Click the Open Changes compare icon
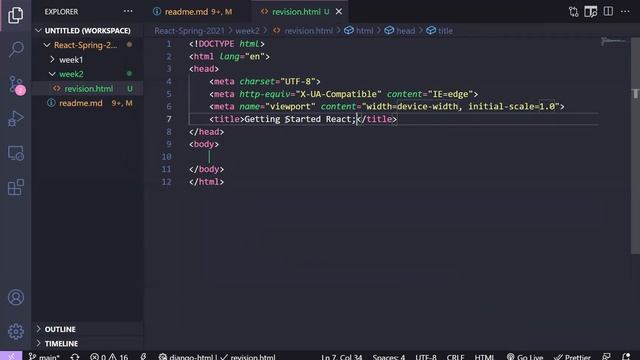Viewport: 640px width, 360px height. tap(573, 12)
